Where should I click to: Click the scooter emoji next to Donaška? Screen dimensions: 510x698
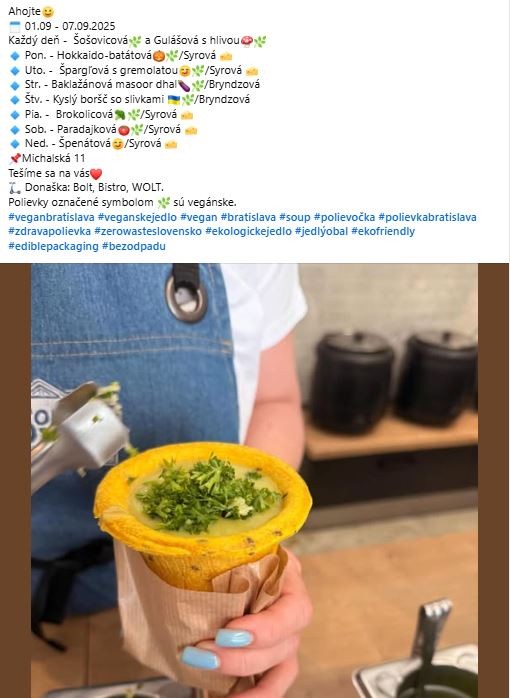coord(15,188)
